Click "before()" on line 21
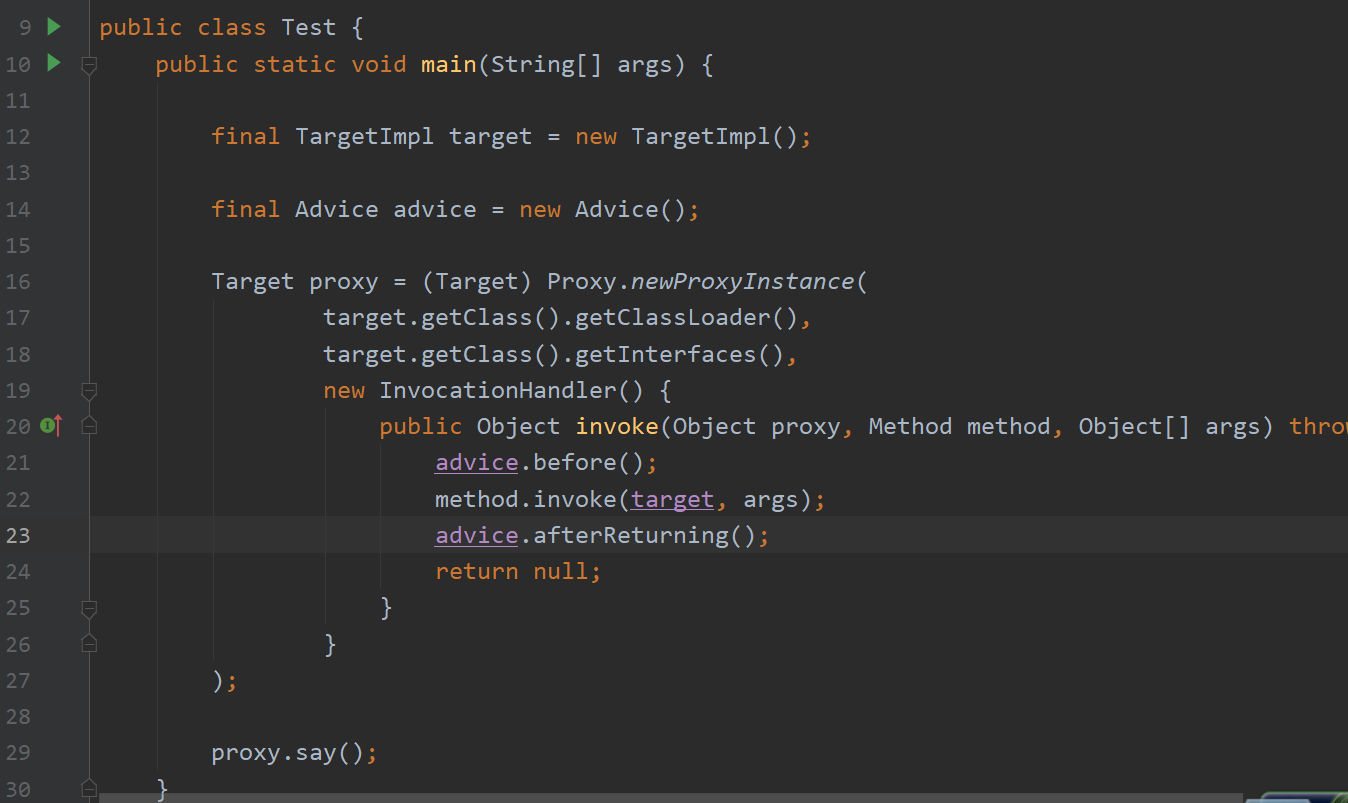 [588, 463]
